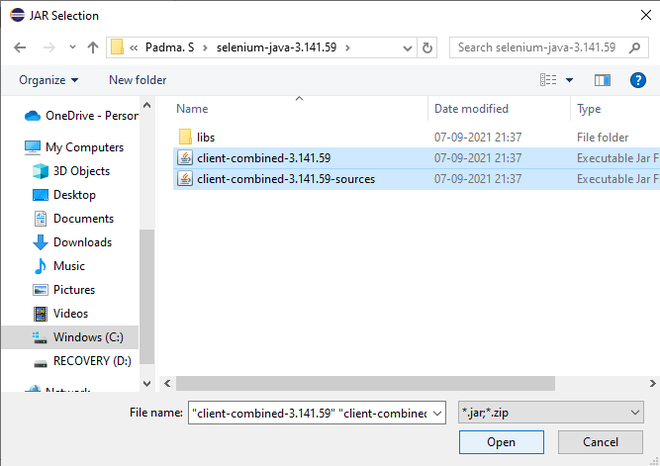Click the horizontal scroll-right arrow

[x=652, y=383]
